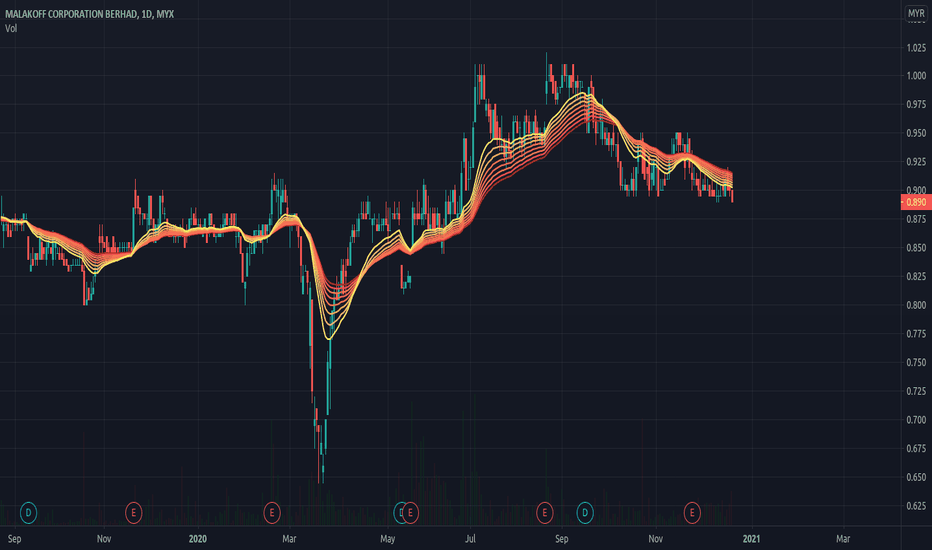Click the dividend D marker after Sep 2020
Viewport: 932px width, 550px height.
click(585, 512)
